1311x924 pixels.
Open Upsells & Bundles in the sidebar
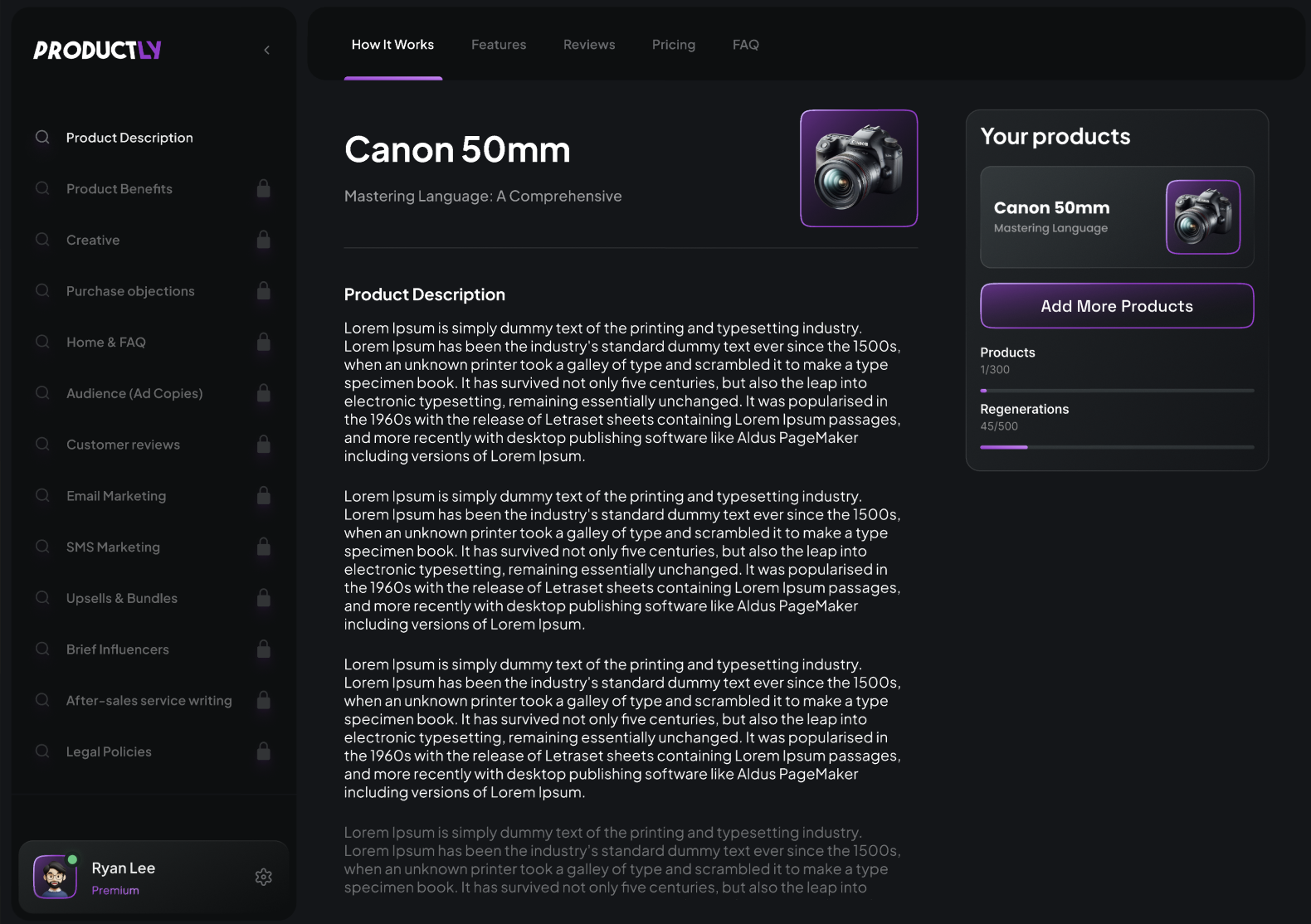point(122,598)
